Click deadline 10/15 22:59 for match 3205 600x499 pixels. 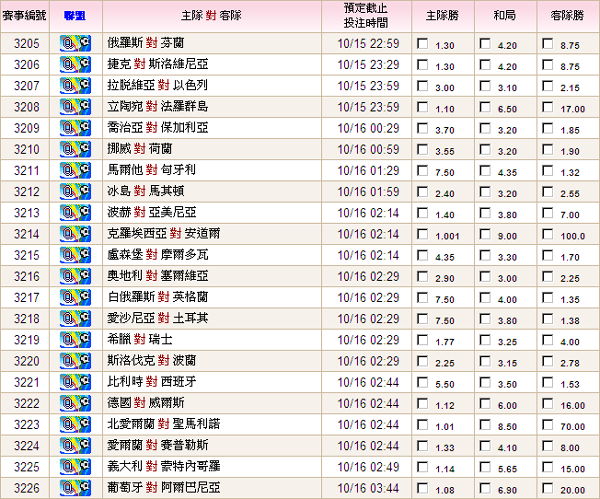pos(368,44)
